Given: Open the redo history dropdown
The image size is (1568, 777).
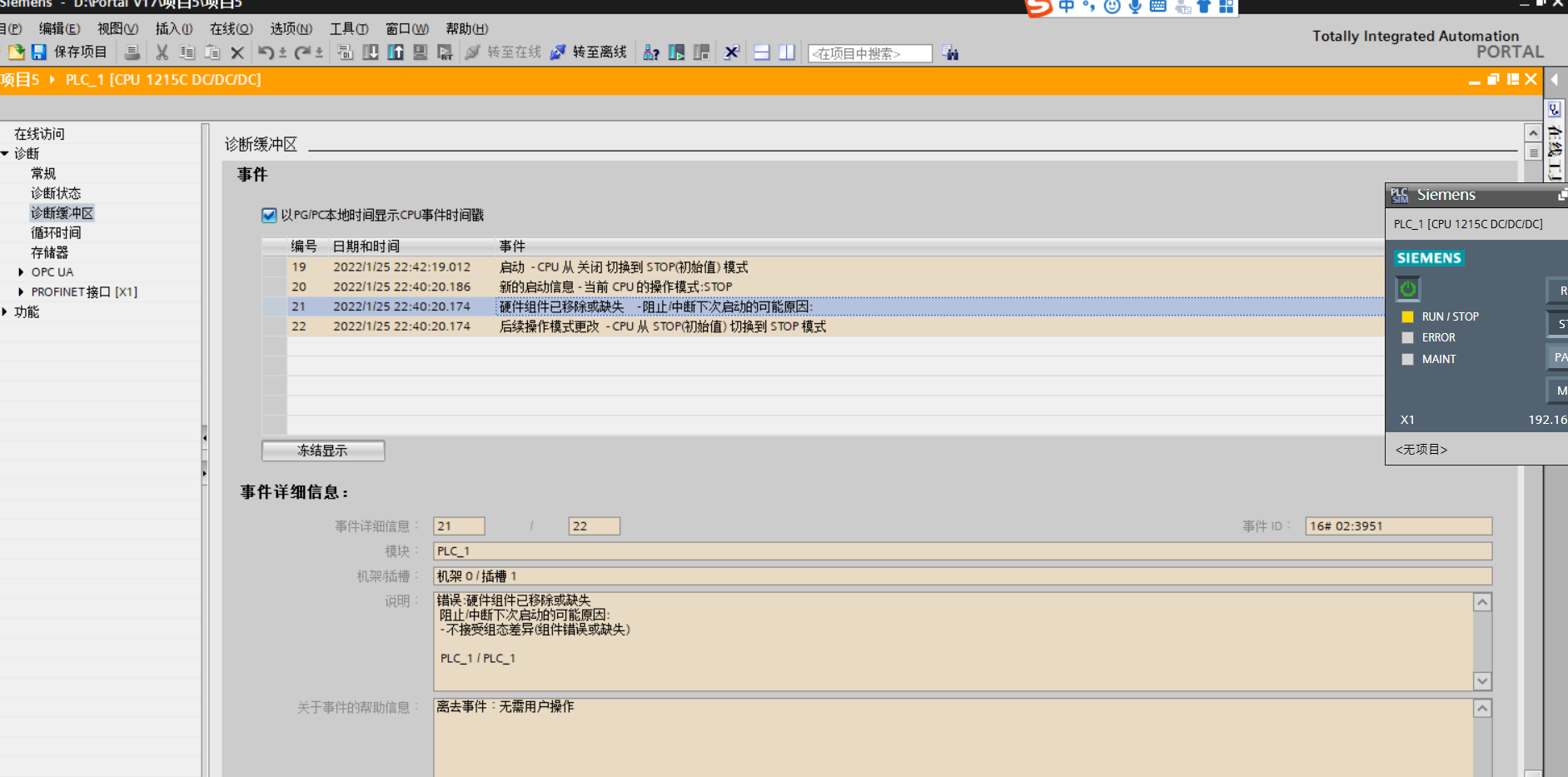Looking at the screenshot, I should [319, 53].
